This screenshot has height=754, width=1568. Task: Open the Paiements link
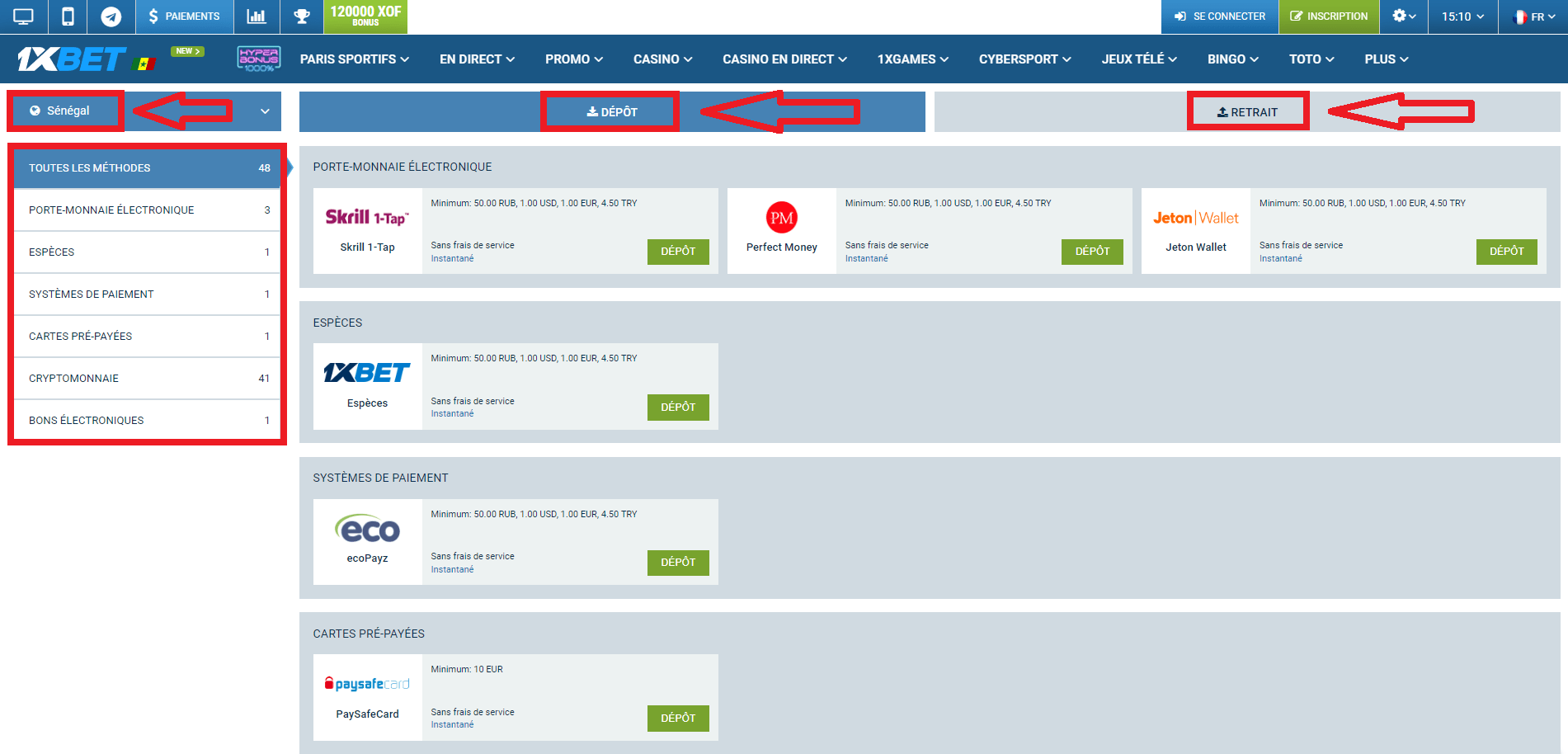pyautogui.click(x=184, y=16)
